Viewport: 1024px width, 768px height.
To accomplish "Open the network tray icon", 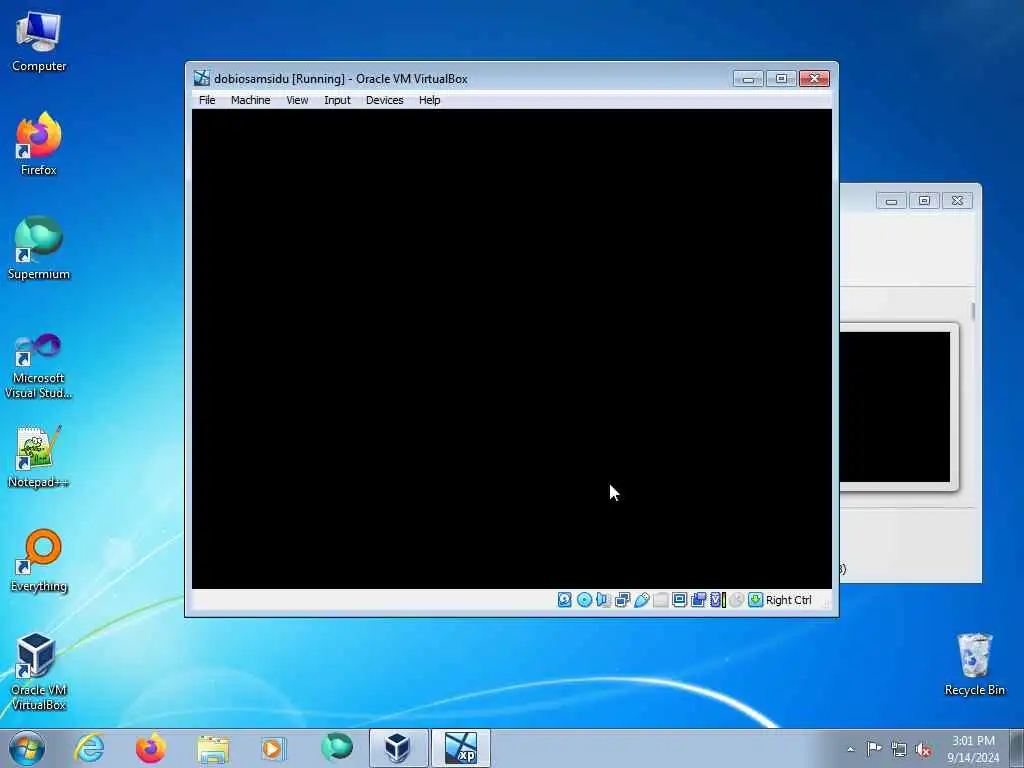I will pos(899,749).
